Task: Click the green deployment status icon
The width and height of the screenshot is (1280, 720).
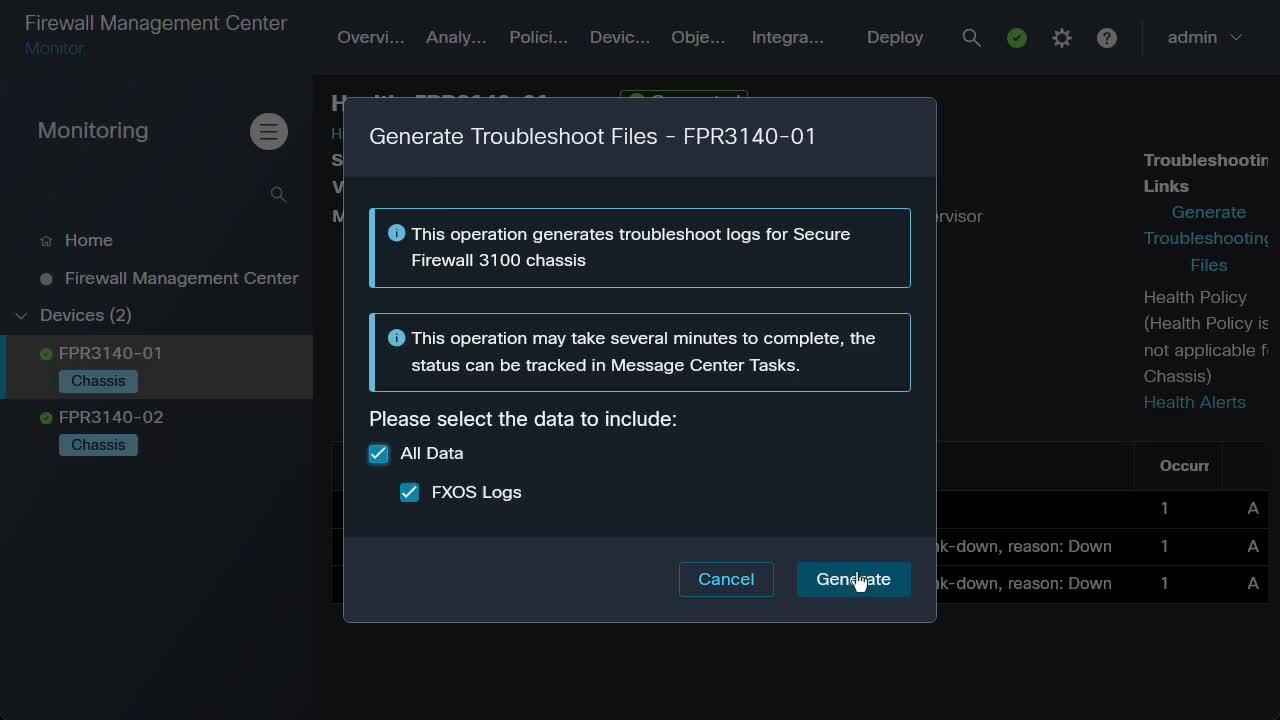Action: pyautogui.click(x=1017, y=38)
